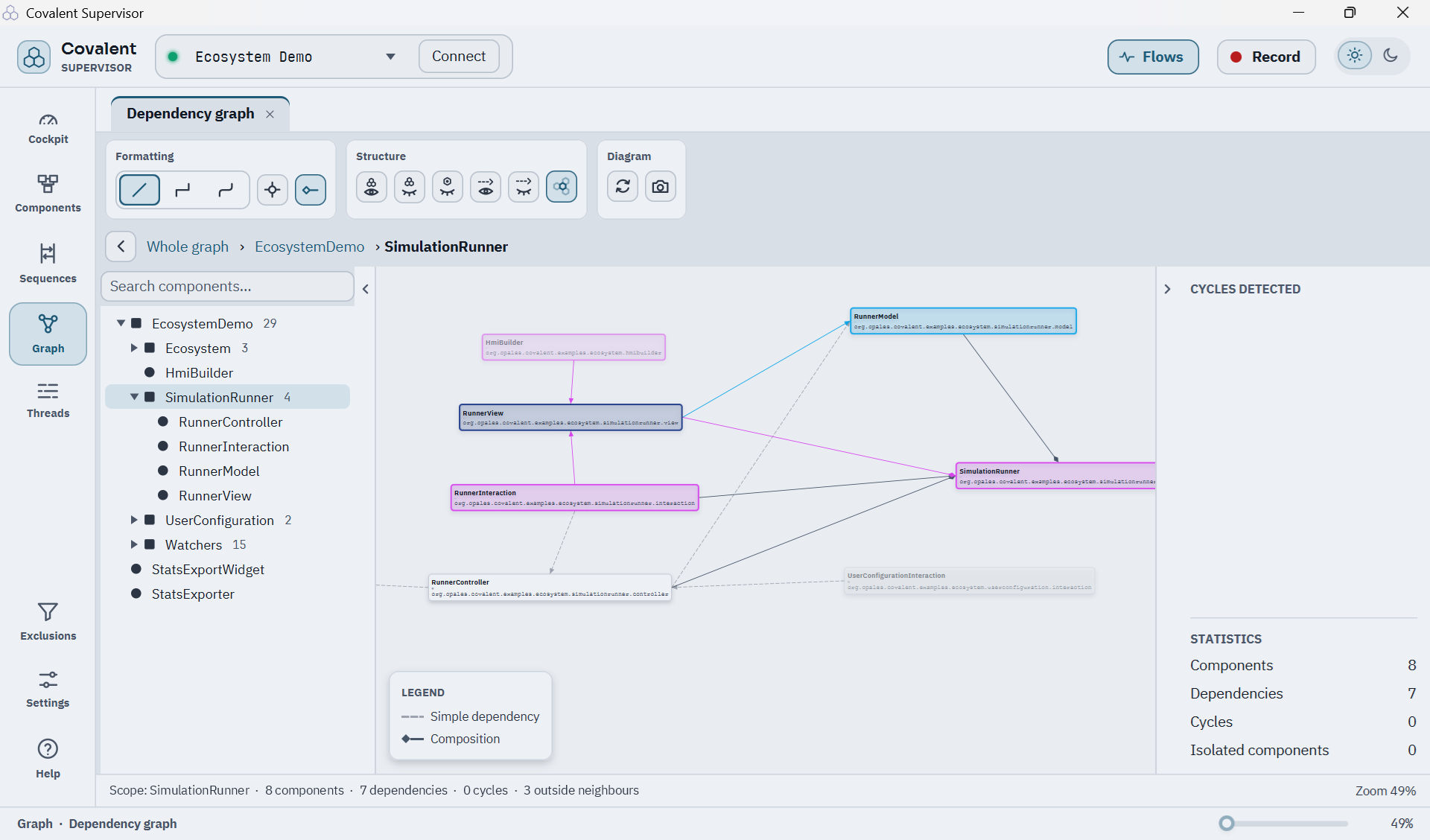Expand the Watchers tree node
This screenshot has width=1430, height=840.
[x=134, y=544]
